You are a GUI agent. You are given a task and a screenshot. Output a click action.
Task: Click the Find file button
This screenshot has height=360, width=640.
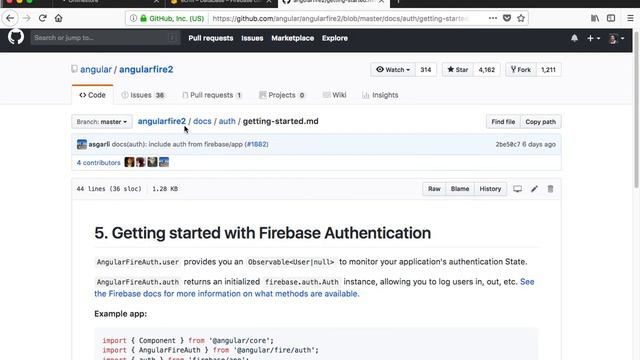[x=503, y=122]
